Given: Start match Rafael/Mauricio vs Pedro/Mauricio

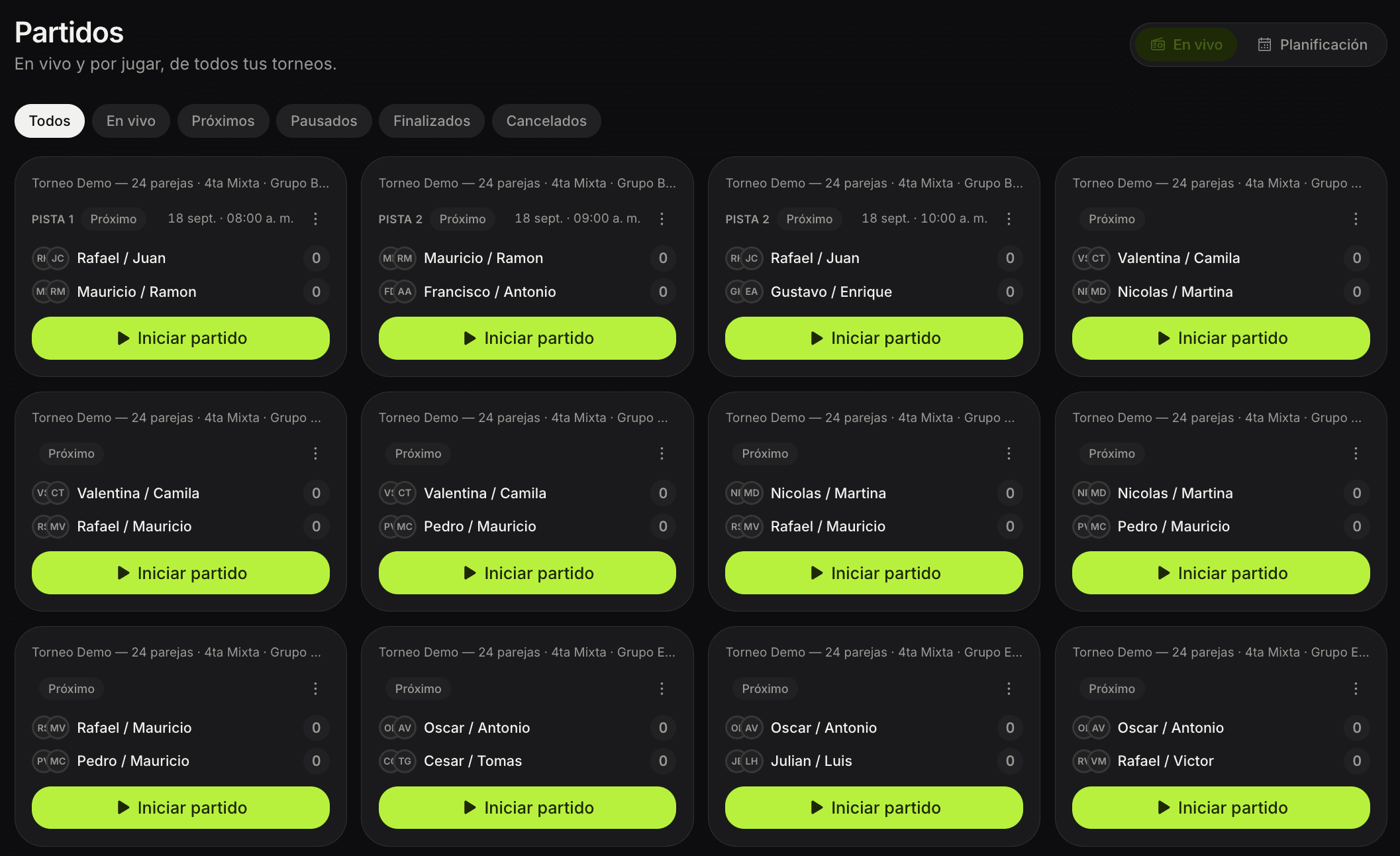Looking at the screenshot, I should [x=181, y=808].
